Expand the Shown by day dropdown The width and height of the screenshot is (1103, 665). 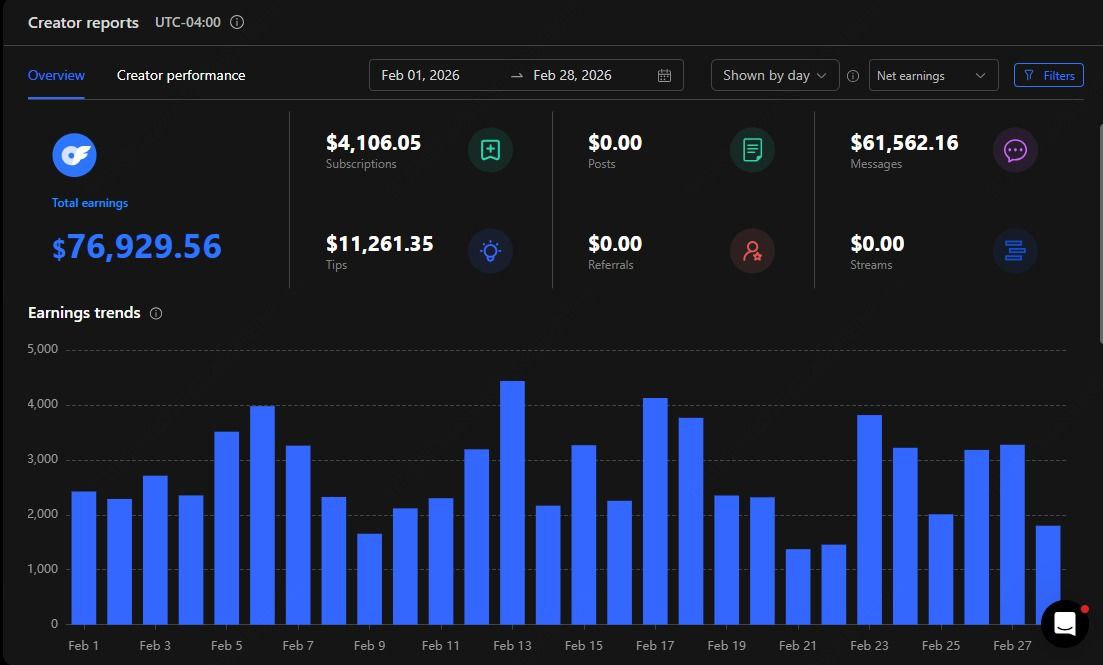(775, 76)
